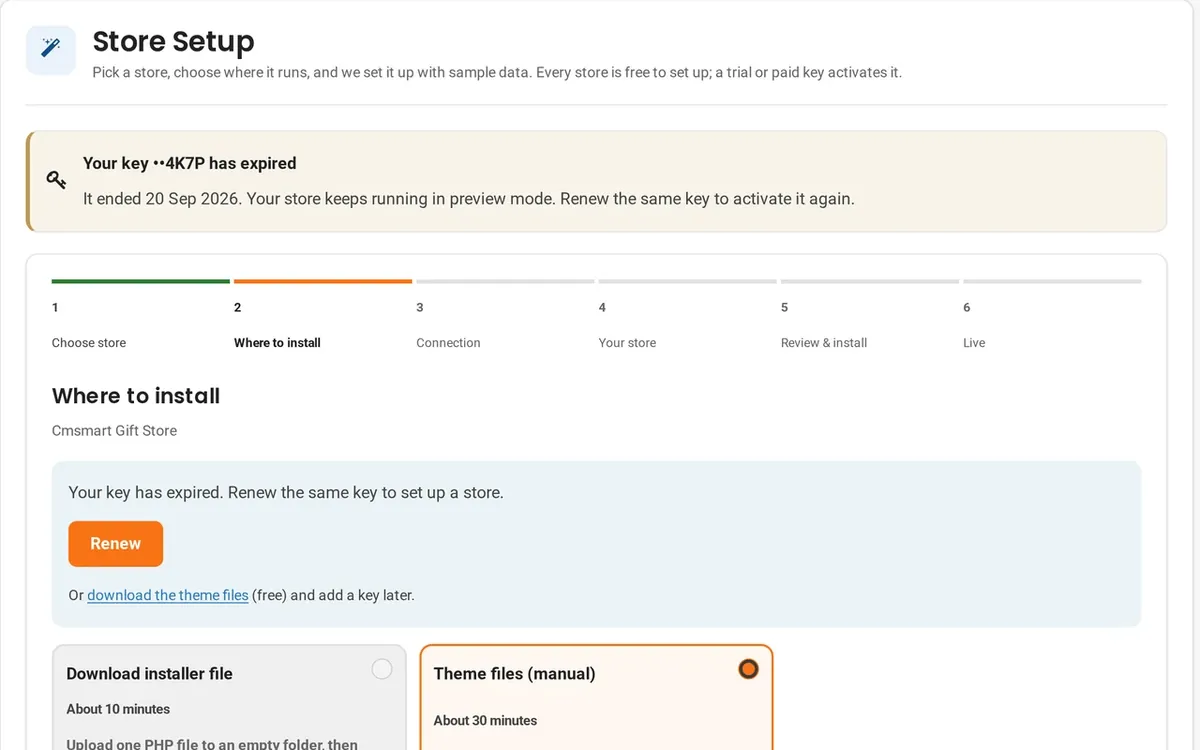Image resolution: width=1200 pixels, height=750 pixels.
Task: Click the 'Pick a store, choose where it runs' subtitle
Action: pyautogui.click(x=497, y=72)
